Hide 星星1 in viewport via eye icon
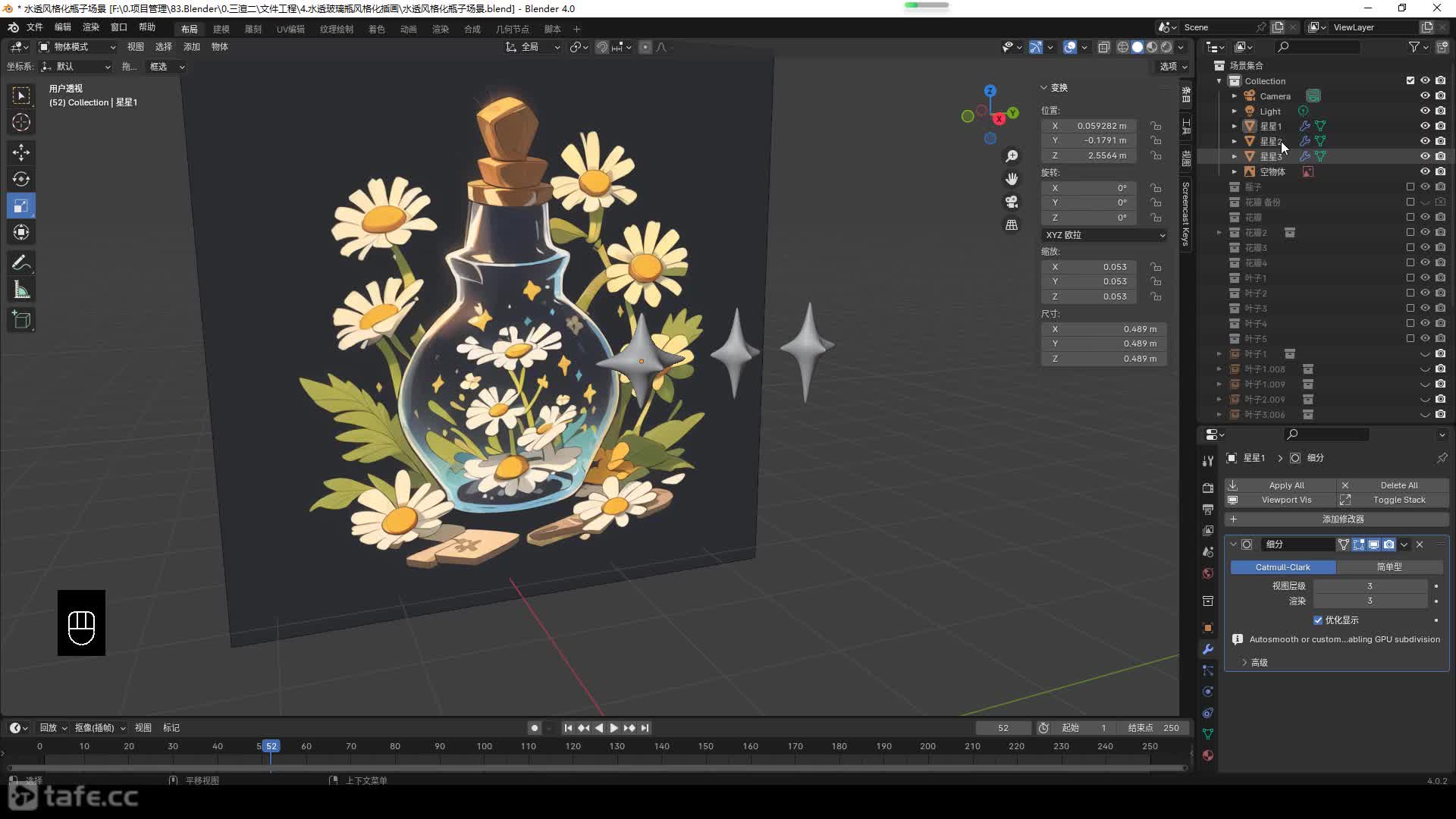The height and width of the screenshot is (819, 1456). (x=1425, y=126)
